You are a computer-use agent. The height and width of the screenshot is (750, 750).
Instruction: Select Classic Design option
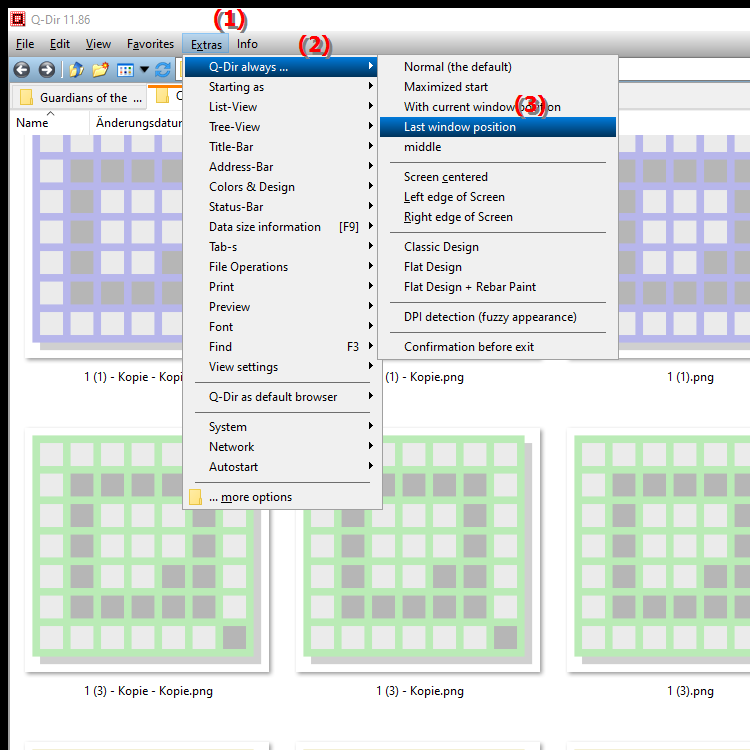[497, 247]
